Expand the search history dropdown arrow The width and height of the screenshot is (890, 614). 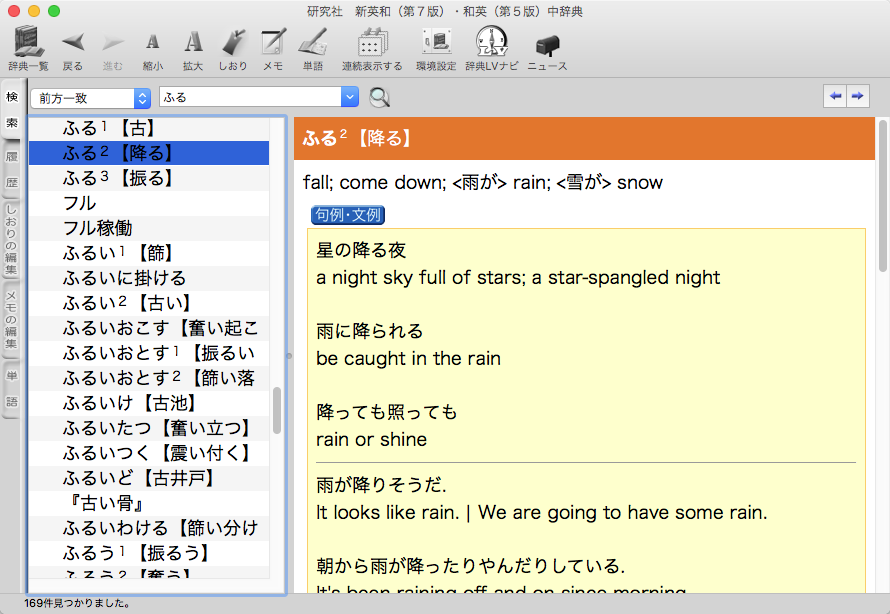[x=349, y=97]
